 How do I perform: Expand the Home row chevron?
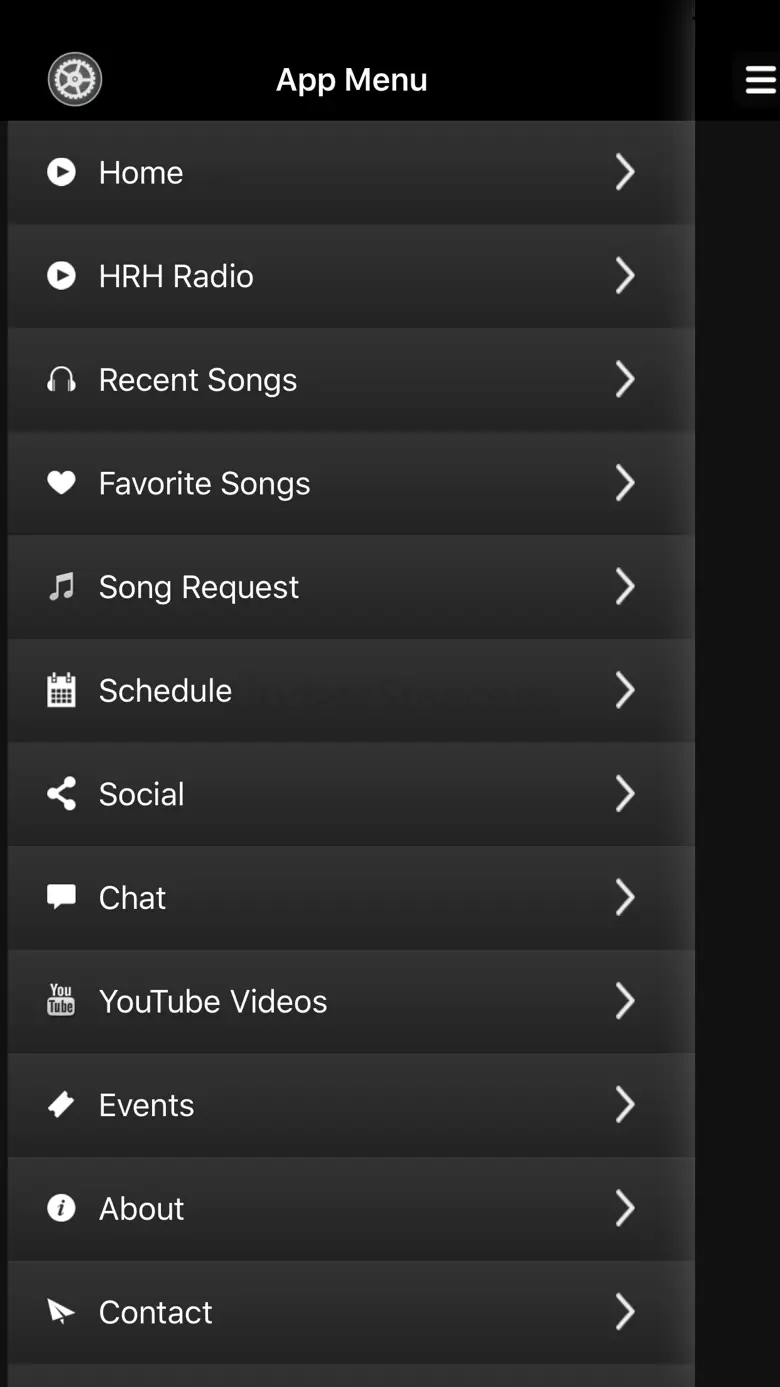point(625,172)
